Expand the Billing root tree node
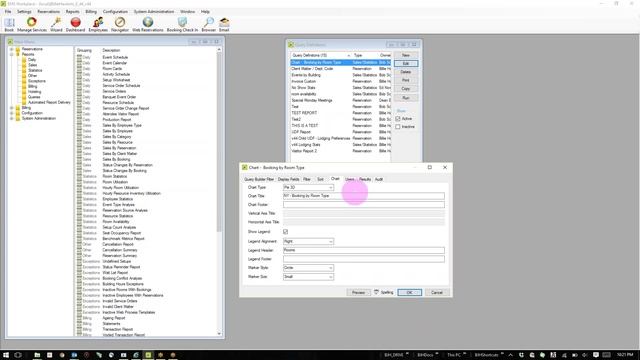This screenshot has width=640, height=360. click(11, 108)
